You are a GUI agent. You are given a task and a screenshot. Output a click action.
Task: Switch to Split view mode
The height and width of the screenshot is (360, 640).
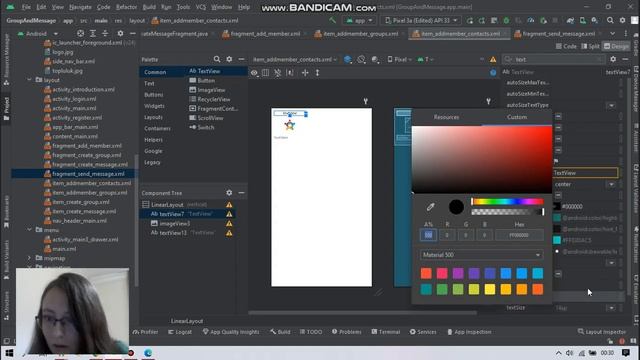pos(590,47)
